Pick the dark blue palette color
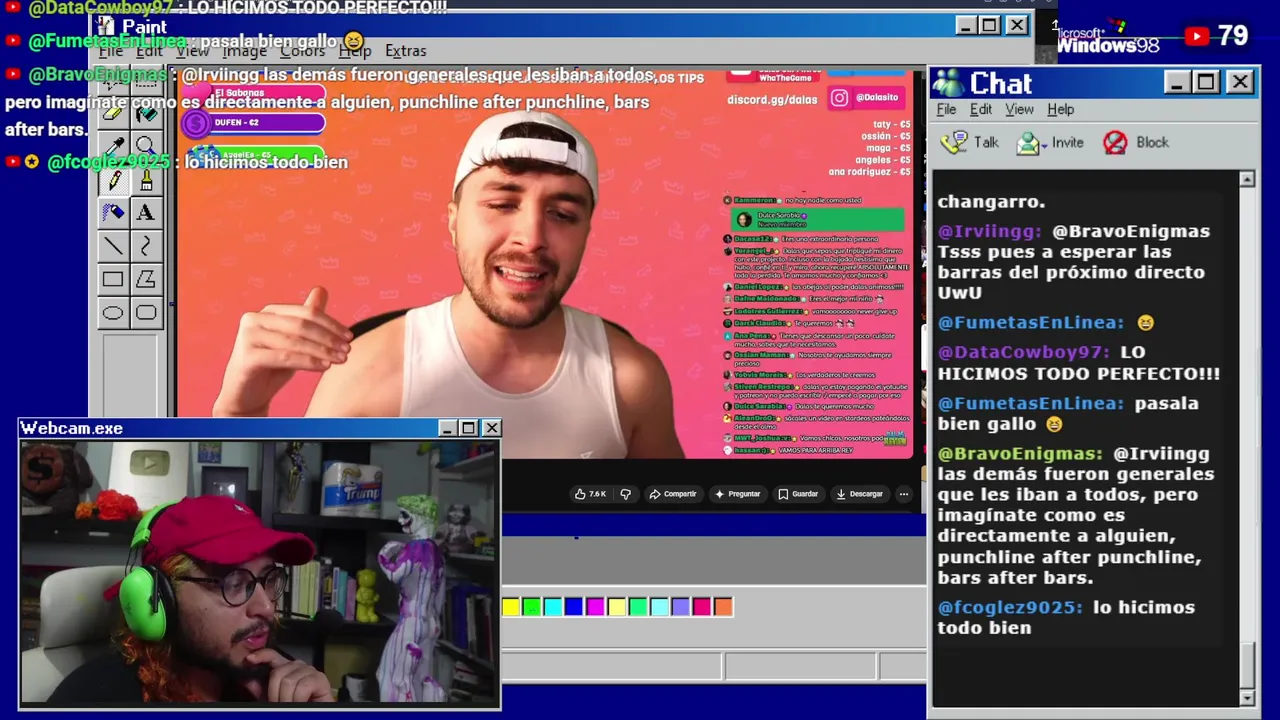The width and height of the screenshot is (1280, 720). [574, 607]
